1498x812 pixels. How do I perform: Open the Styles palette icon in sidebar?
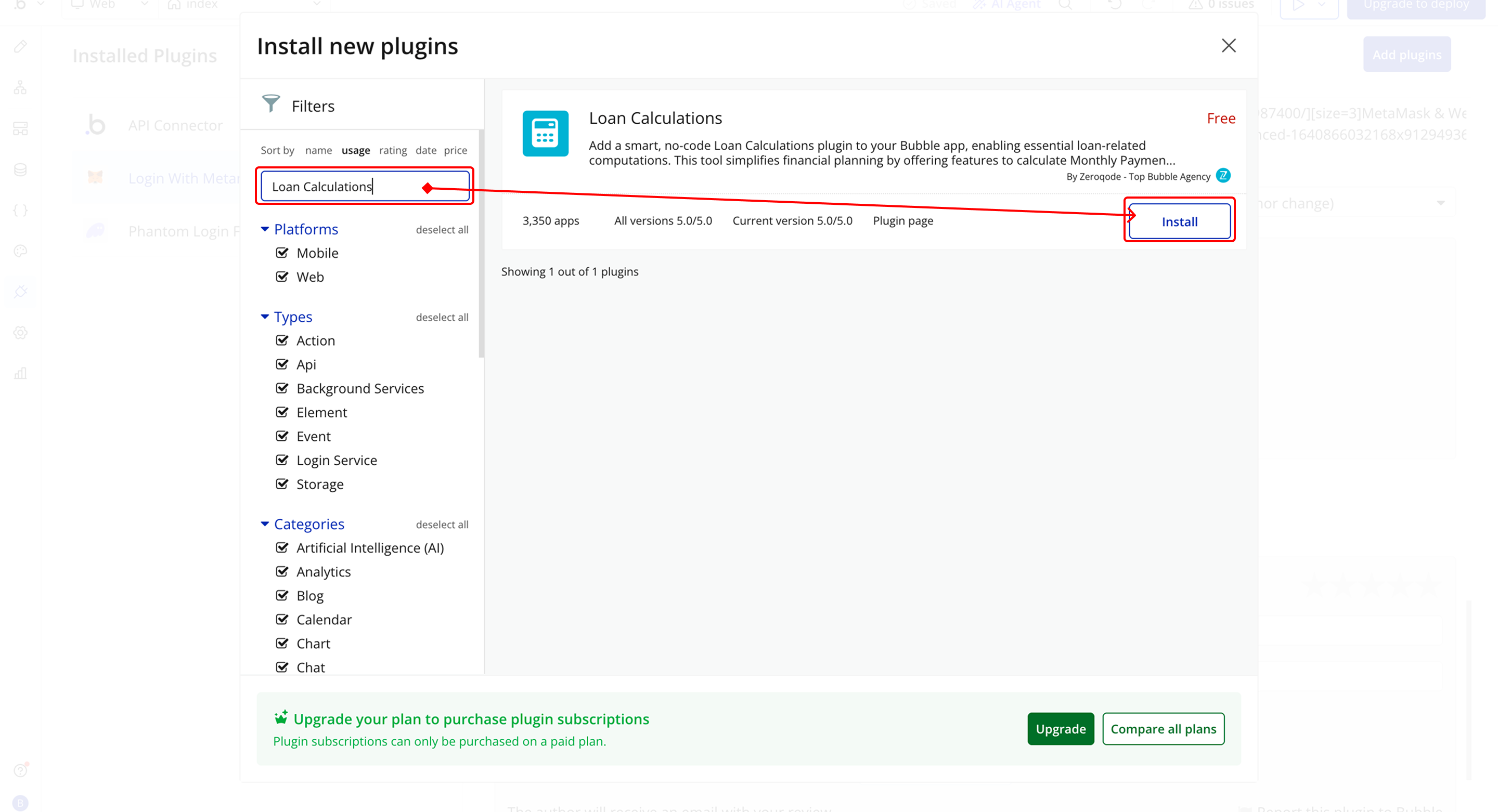20,251
